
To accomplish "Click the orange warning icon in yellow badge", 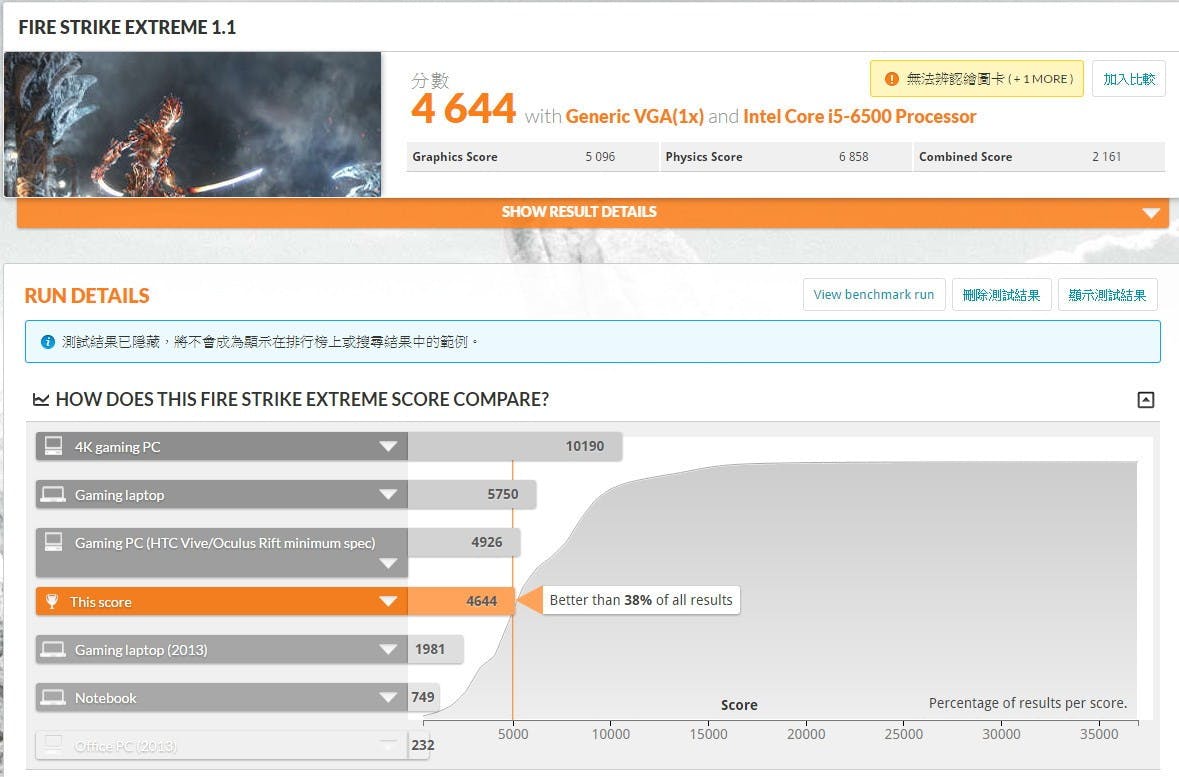I will pos(891,79).
